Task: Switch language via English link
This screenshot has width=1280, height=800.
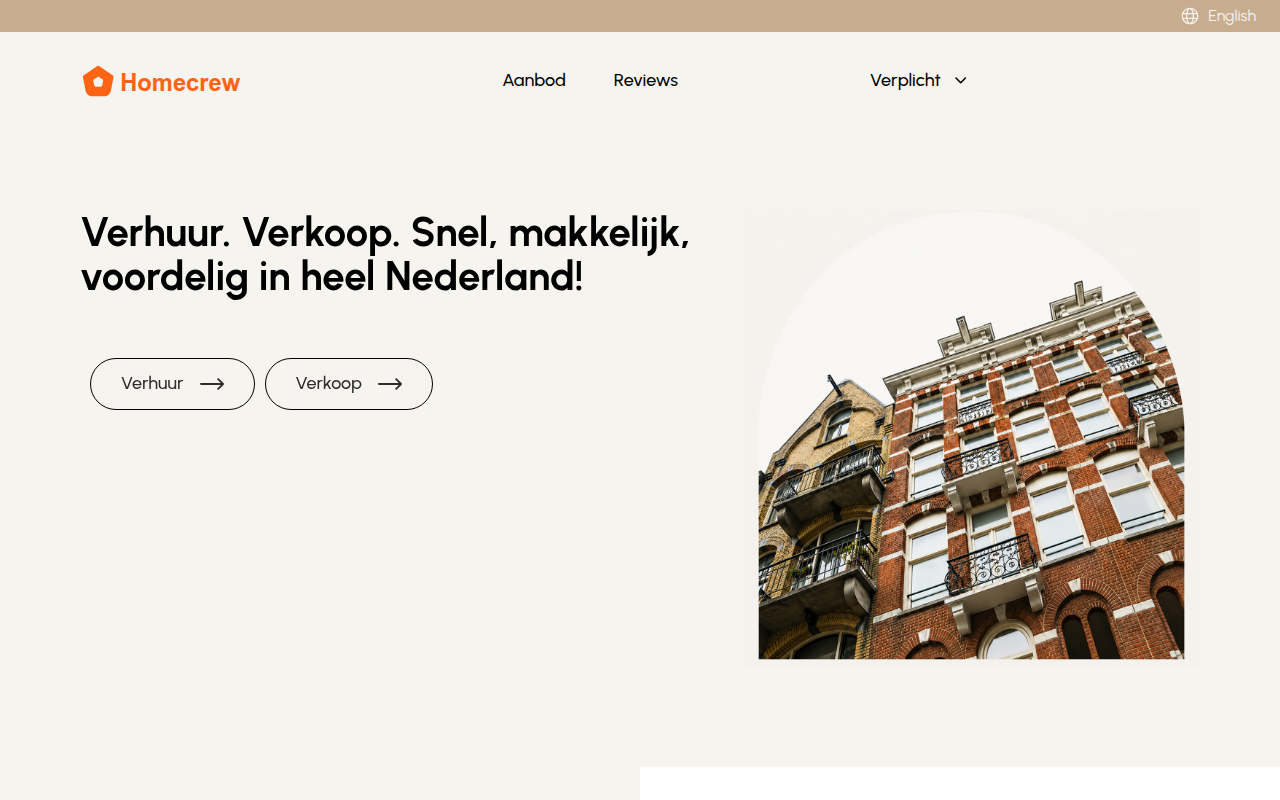Action: pyautogui.click(x=1232, y=16)
